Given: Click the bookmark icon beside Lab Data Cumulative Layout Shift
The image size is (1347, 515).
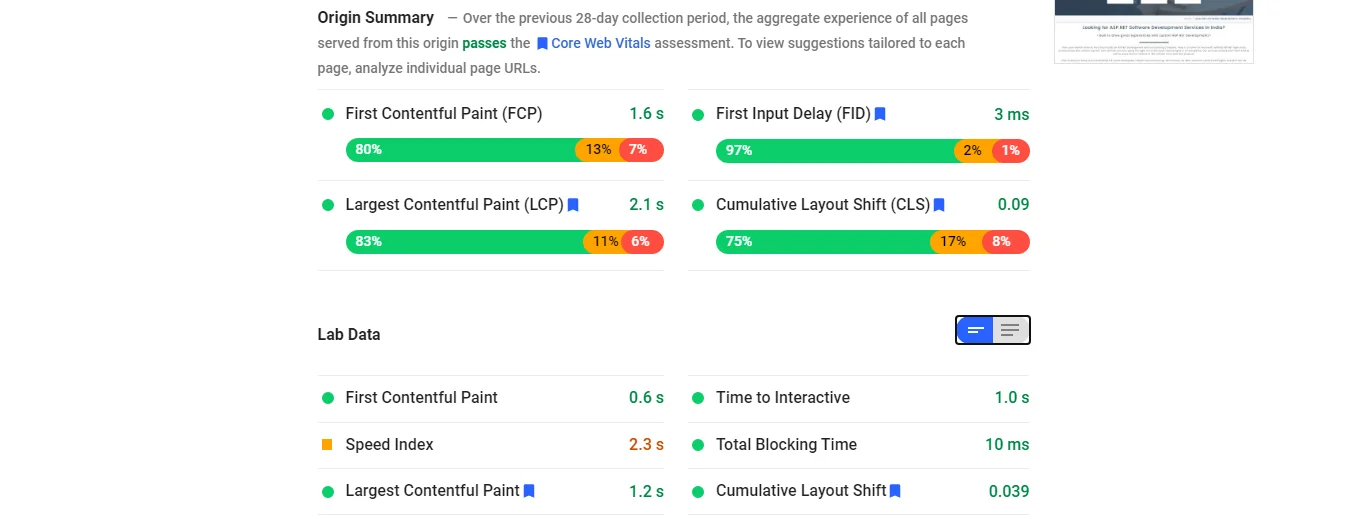Looking at the screenshot, I should coord(895,491).
